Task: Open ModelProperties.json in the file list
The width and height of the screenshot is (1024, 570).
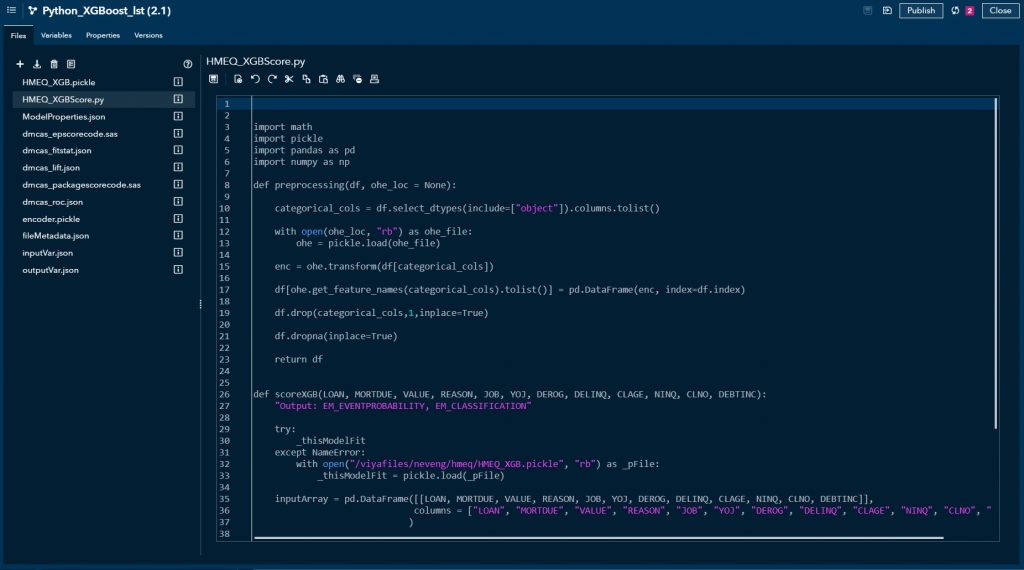Action: (x=56, y=117)
